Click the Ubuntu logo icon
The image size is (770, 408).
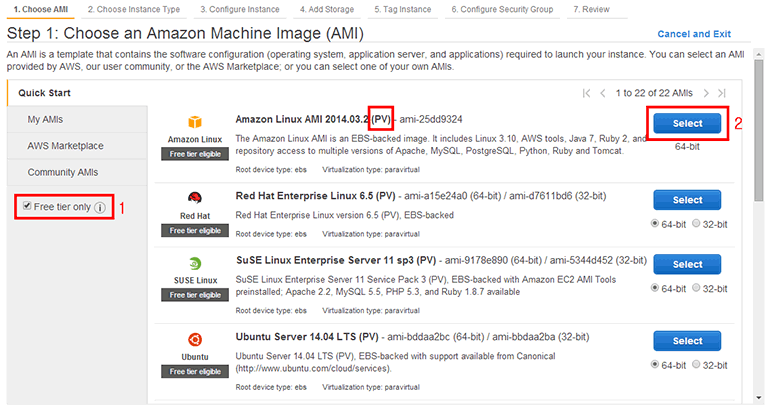pos(194,338)
